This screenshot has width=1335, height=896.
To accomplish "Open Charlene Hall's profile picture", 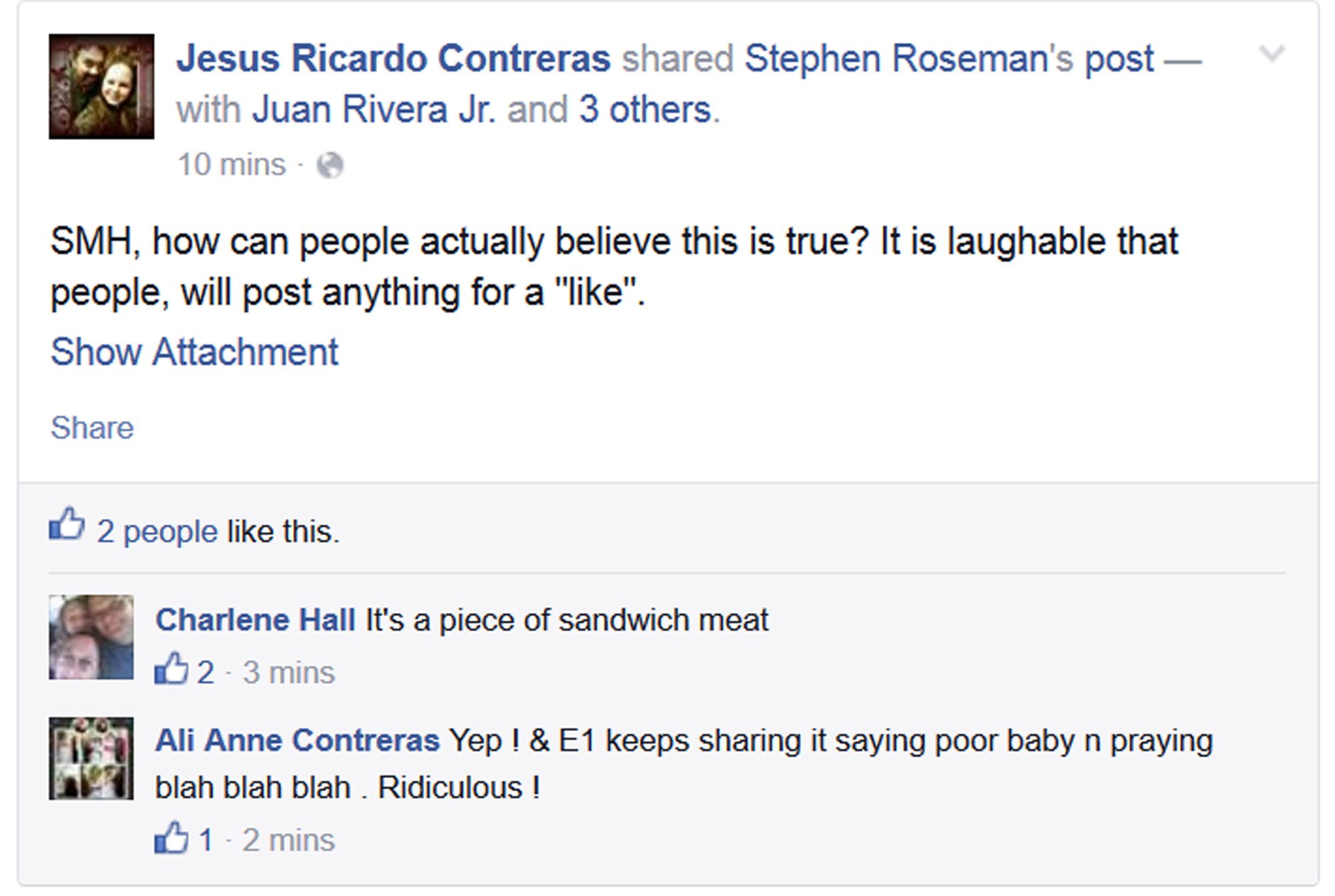I will (x=91, y=637).
